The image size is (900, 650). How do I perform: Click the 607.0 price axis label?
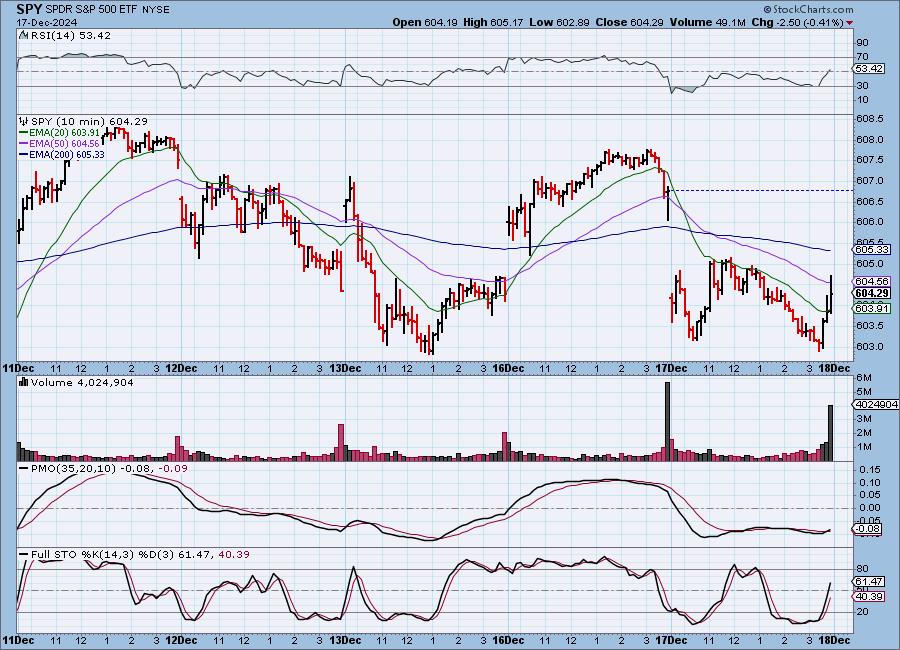pyautogui.click(x=870, y=180)
